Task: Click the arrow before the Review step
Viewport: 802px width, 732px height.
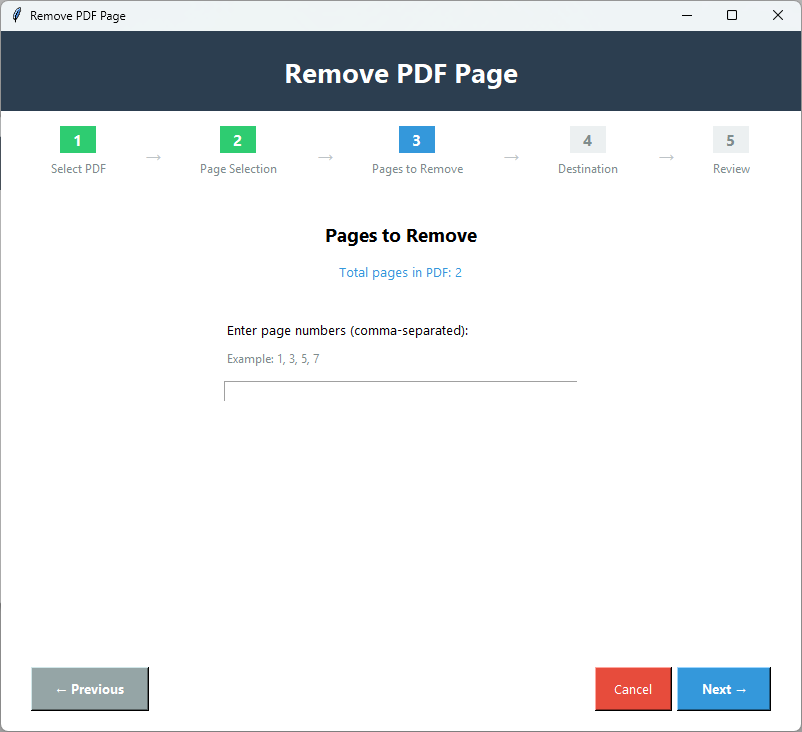Action: [666, 158]
